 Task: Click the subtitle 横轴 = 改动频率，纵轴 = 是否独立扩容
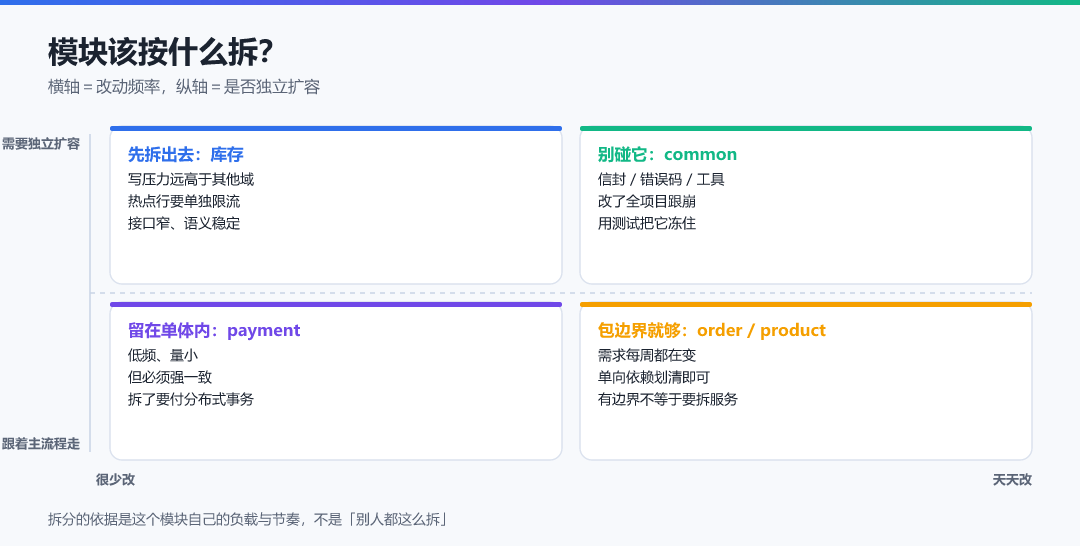tap(184, 87)
